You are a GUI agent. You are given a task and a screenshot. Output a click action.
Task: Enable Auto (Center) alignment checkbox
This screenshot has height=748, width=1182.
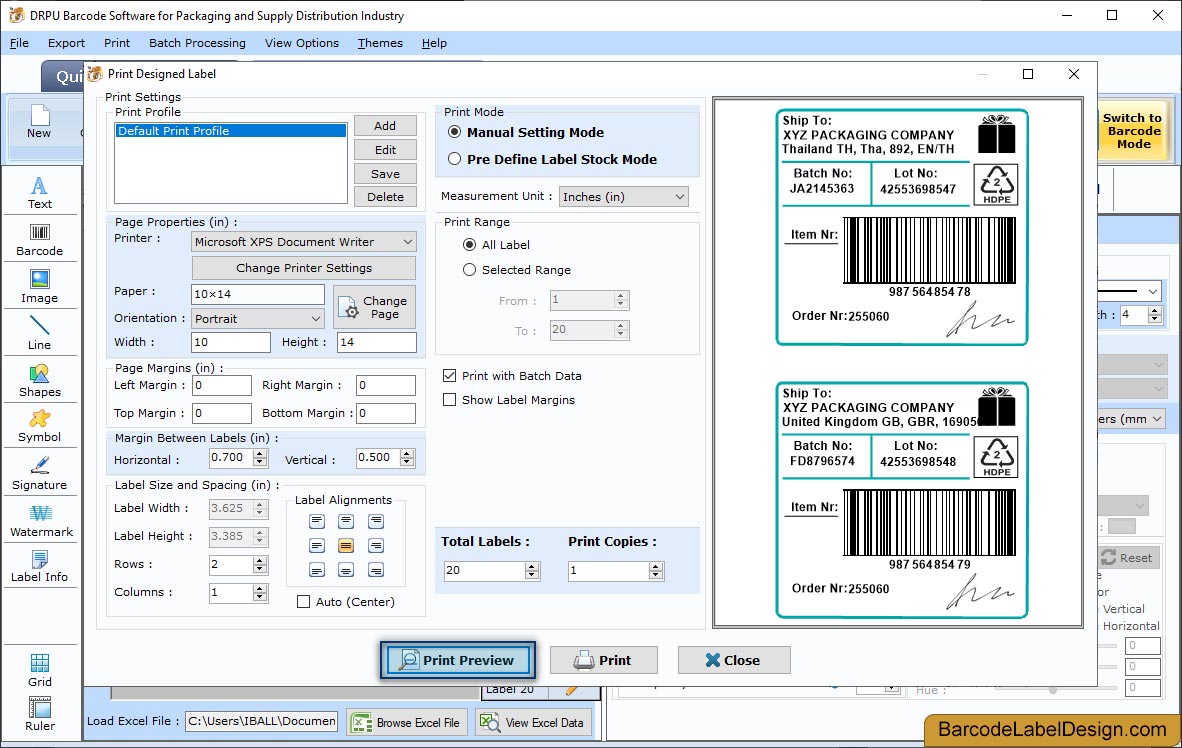[x=304, y=602]
